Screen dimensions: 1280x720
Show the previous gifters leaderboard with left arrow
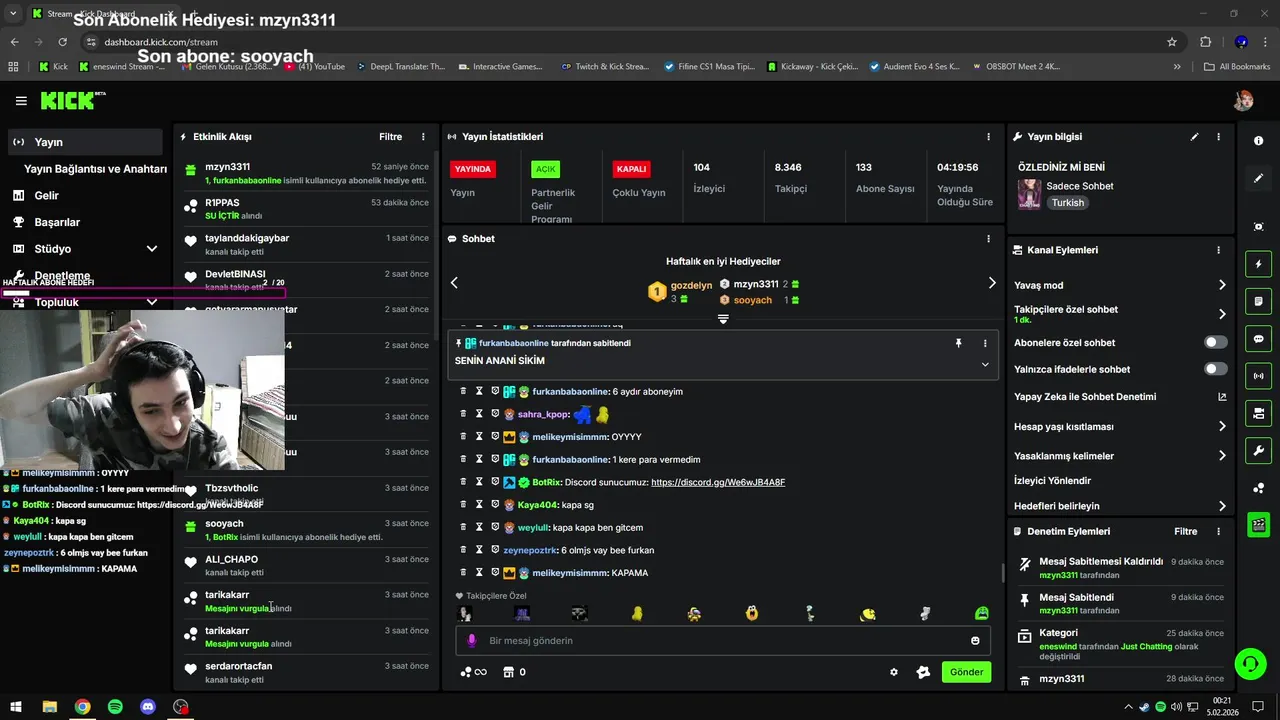454,283
